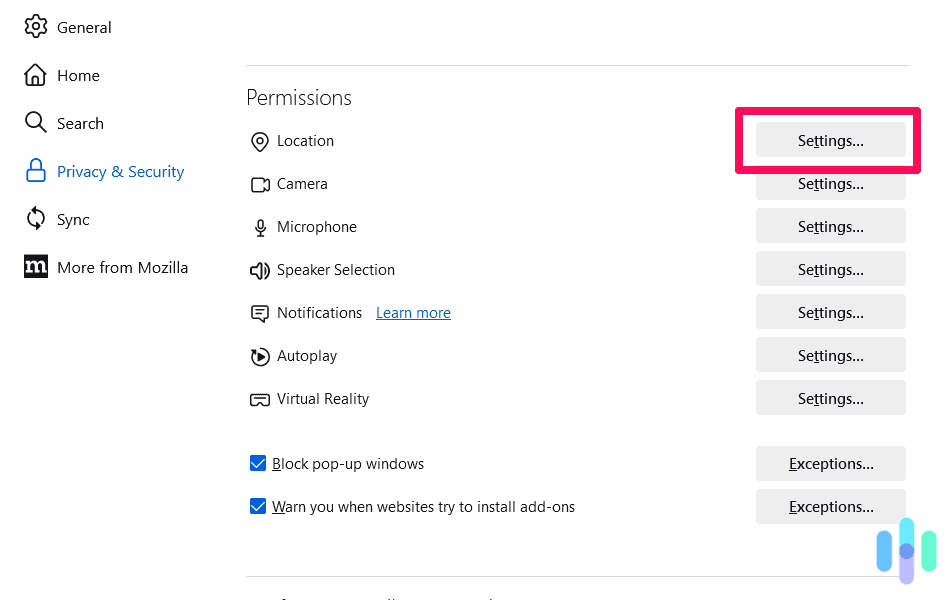Uncheck warning for add-on installs
This screenshot has width=952, height=600.
pos(258,506)
